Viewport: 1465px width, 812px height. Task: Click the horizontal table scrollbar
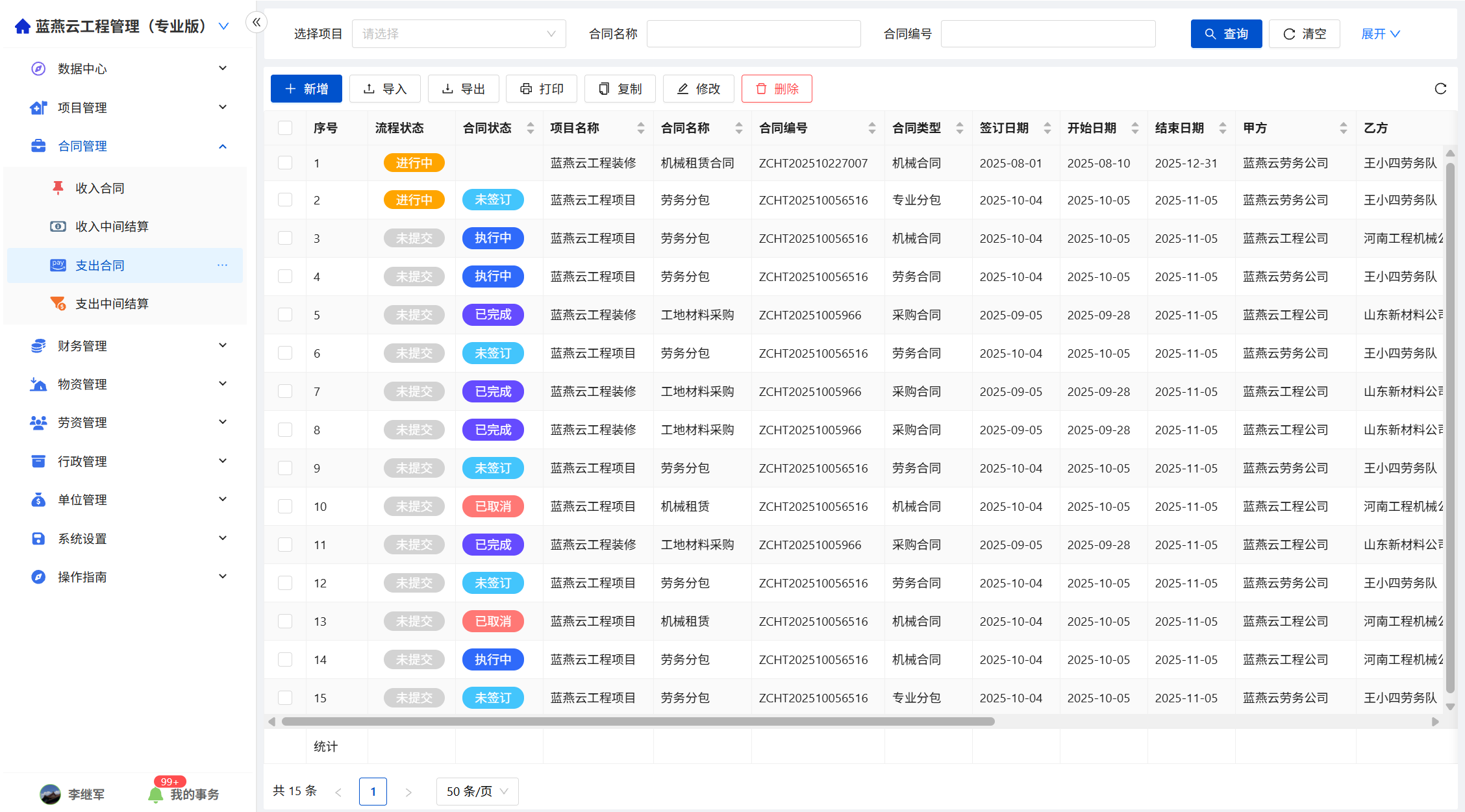[x=638, y=722]
